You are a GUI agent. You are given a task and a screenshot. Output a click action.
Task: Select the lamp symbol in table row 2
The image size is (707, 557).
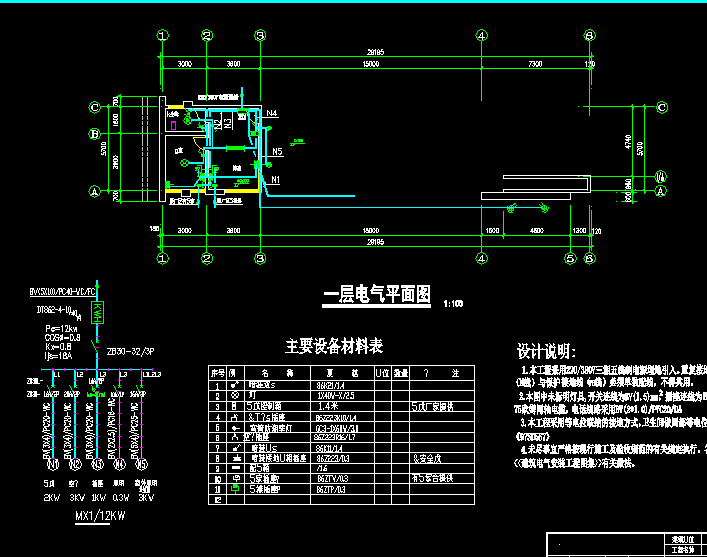click(x=234, y=395)
